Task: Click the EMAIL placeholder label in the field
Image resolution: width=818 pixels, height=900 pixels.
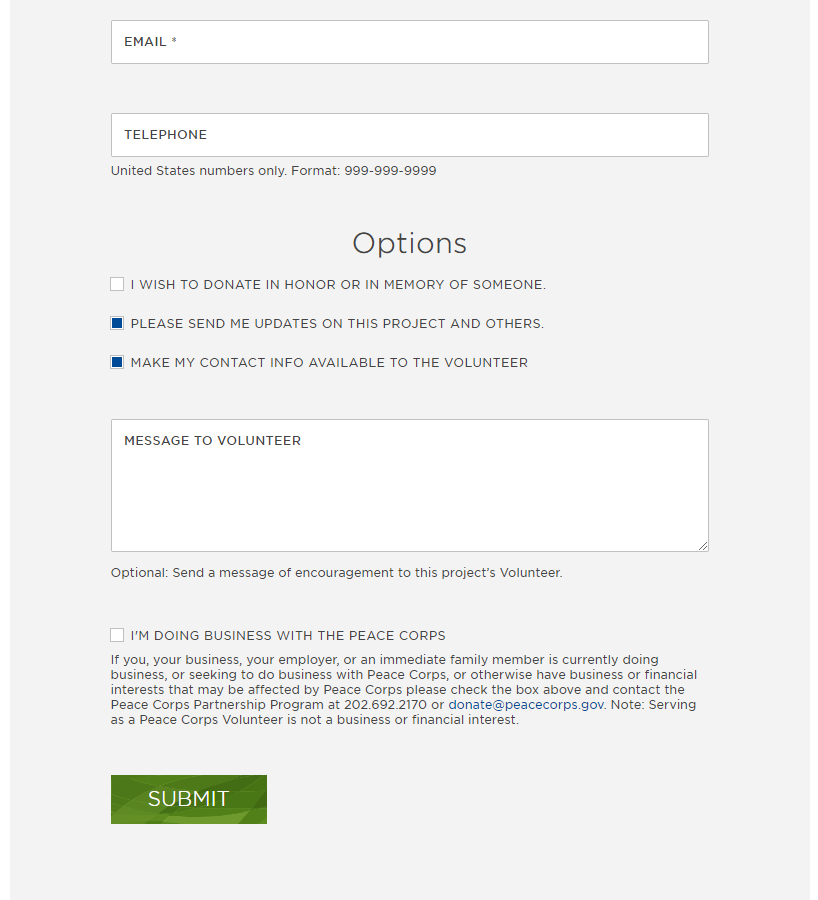Action: [146, 42]
